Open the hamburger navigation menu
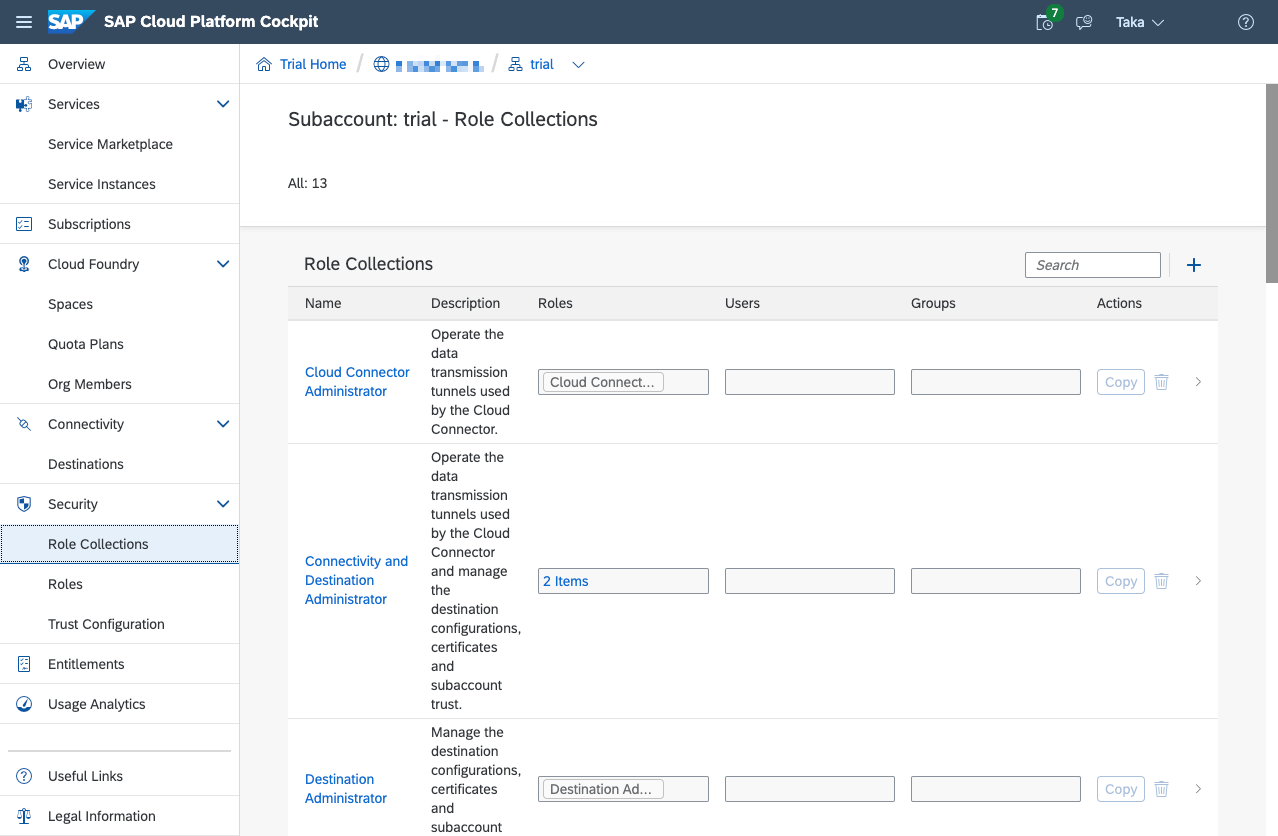This screenshot has height=836, width=1278. point(24,22)
